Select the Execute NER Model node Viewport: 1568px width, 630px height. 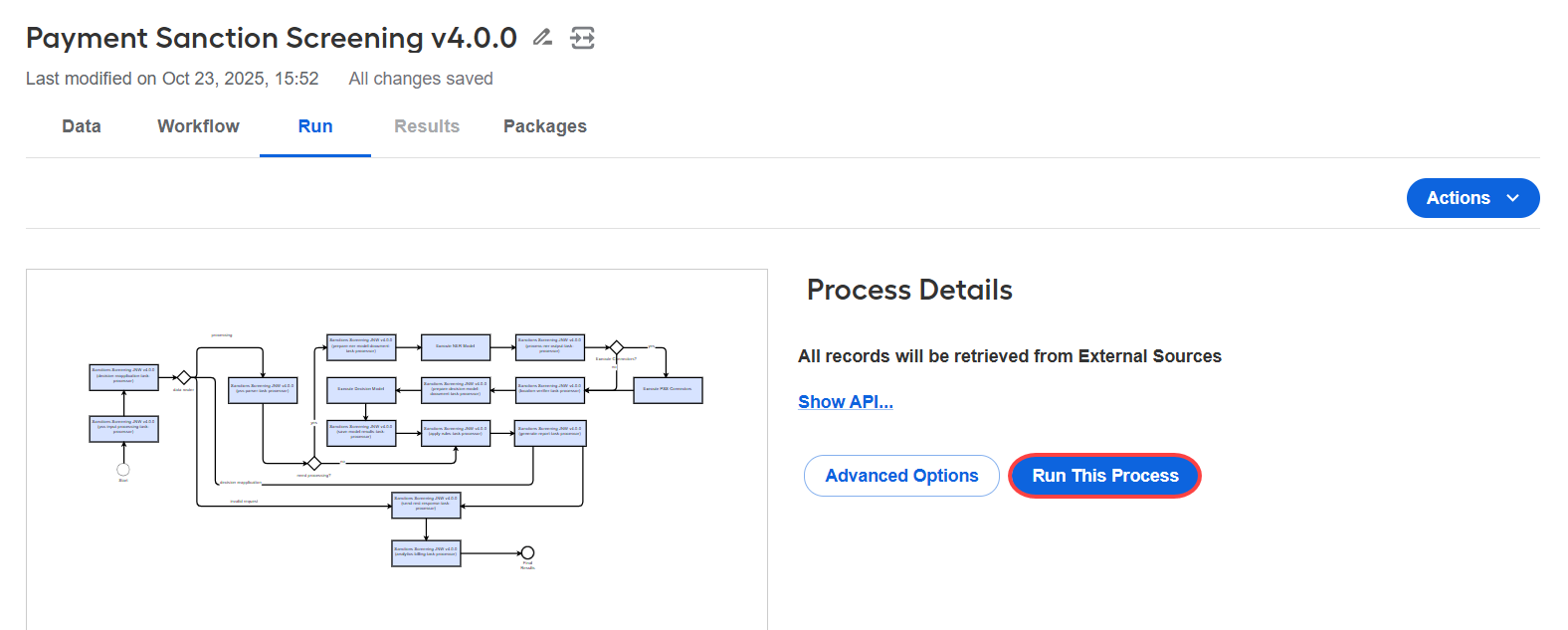click(x=456, y=347)
